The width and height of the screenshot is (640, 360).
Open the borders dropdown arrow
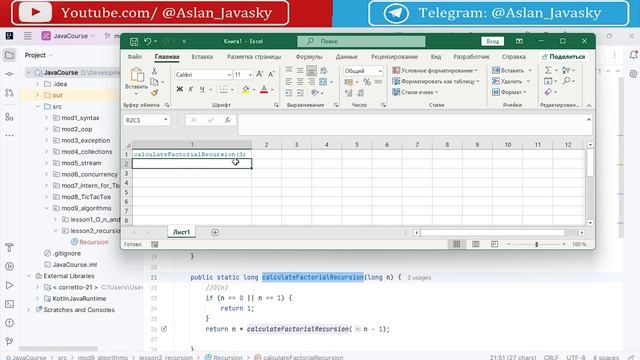232,90
